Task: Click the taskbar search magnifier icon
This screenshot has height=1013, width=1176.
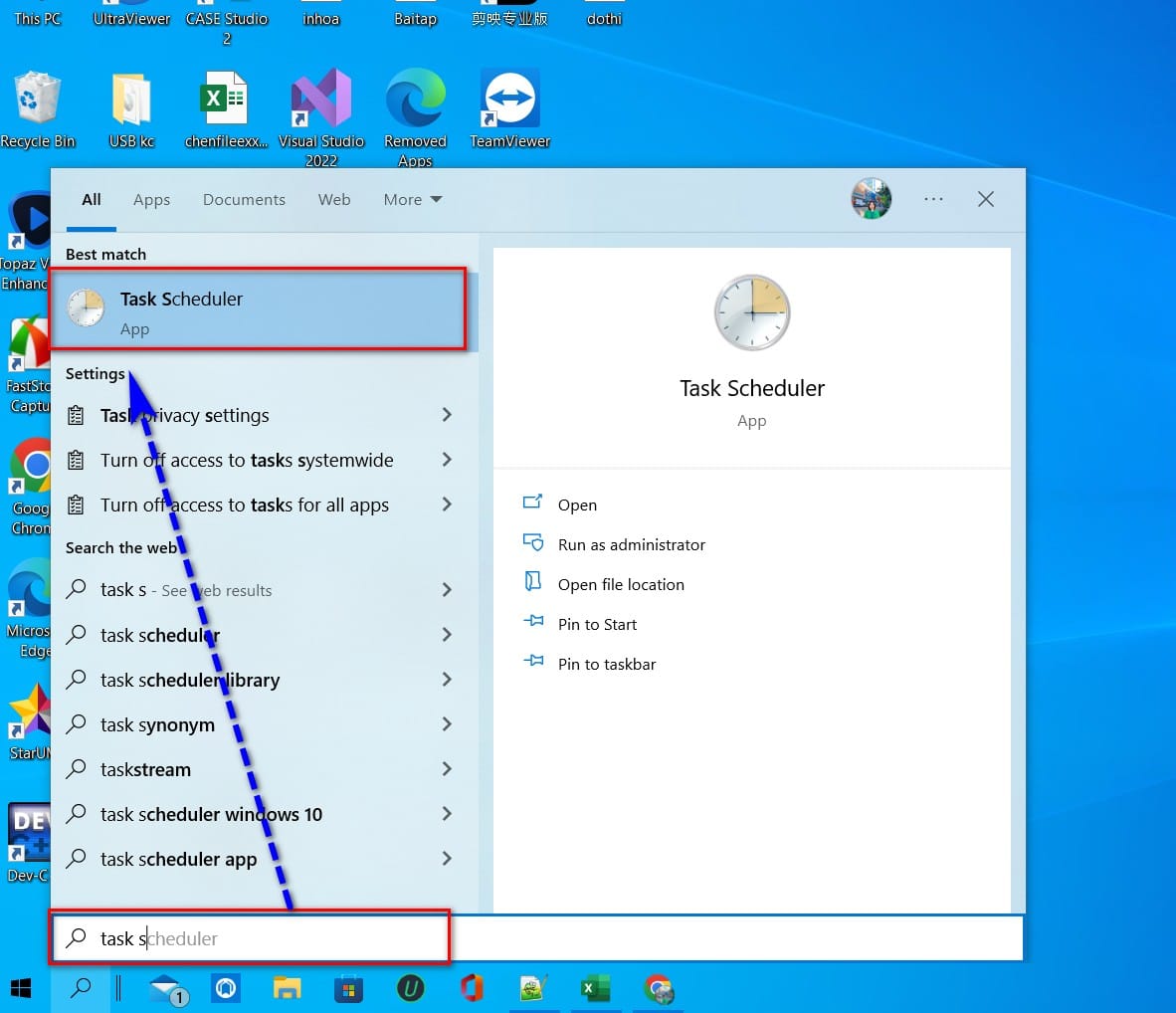Action: click(81, 989)
